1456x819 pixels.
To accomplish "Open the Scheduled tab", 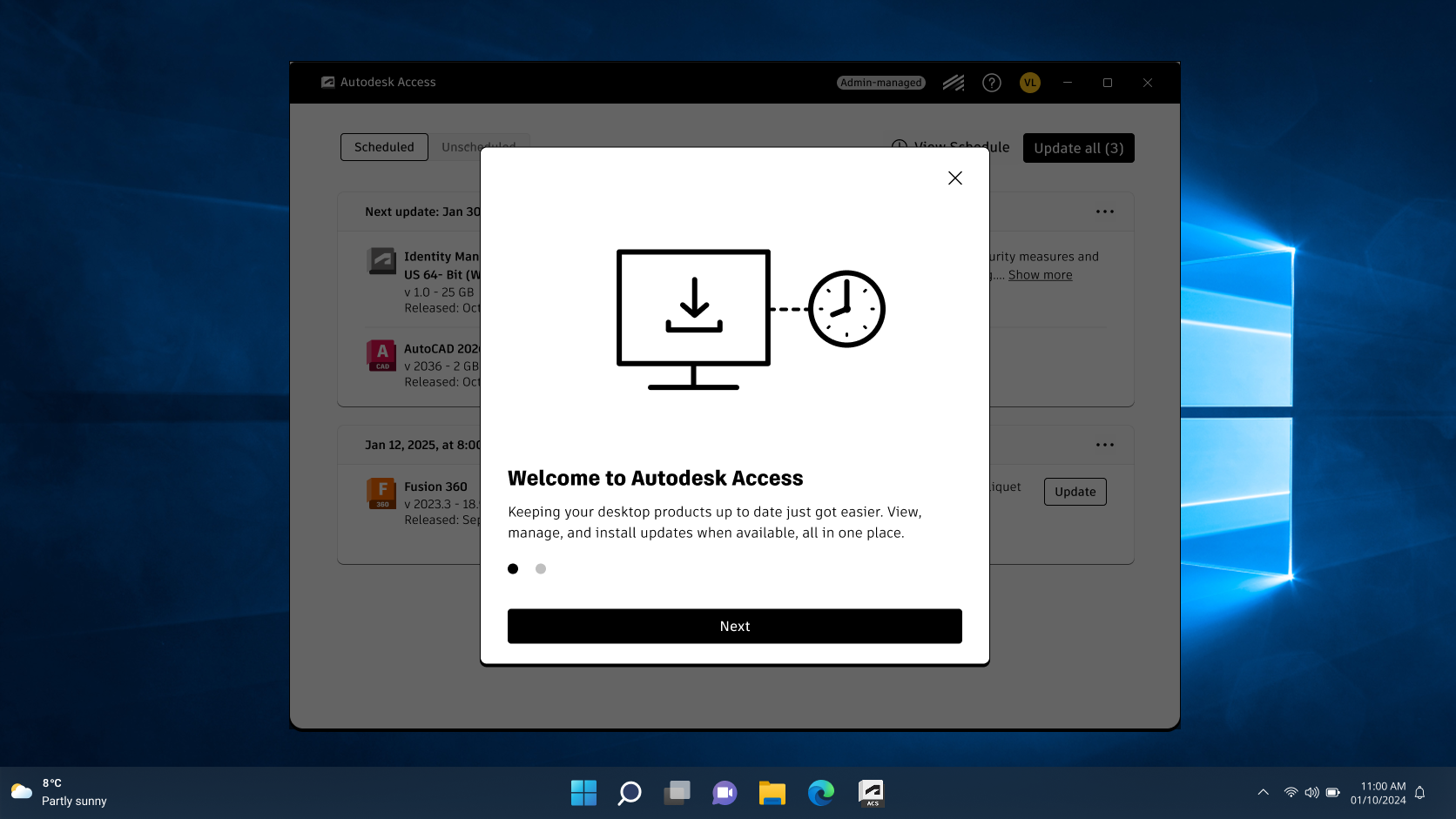I will 384,147.
